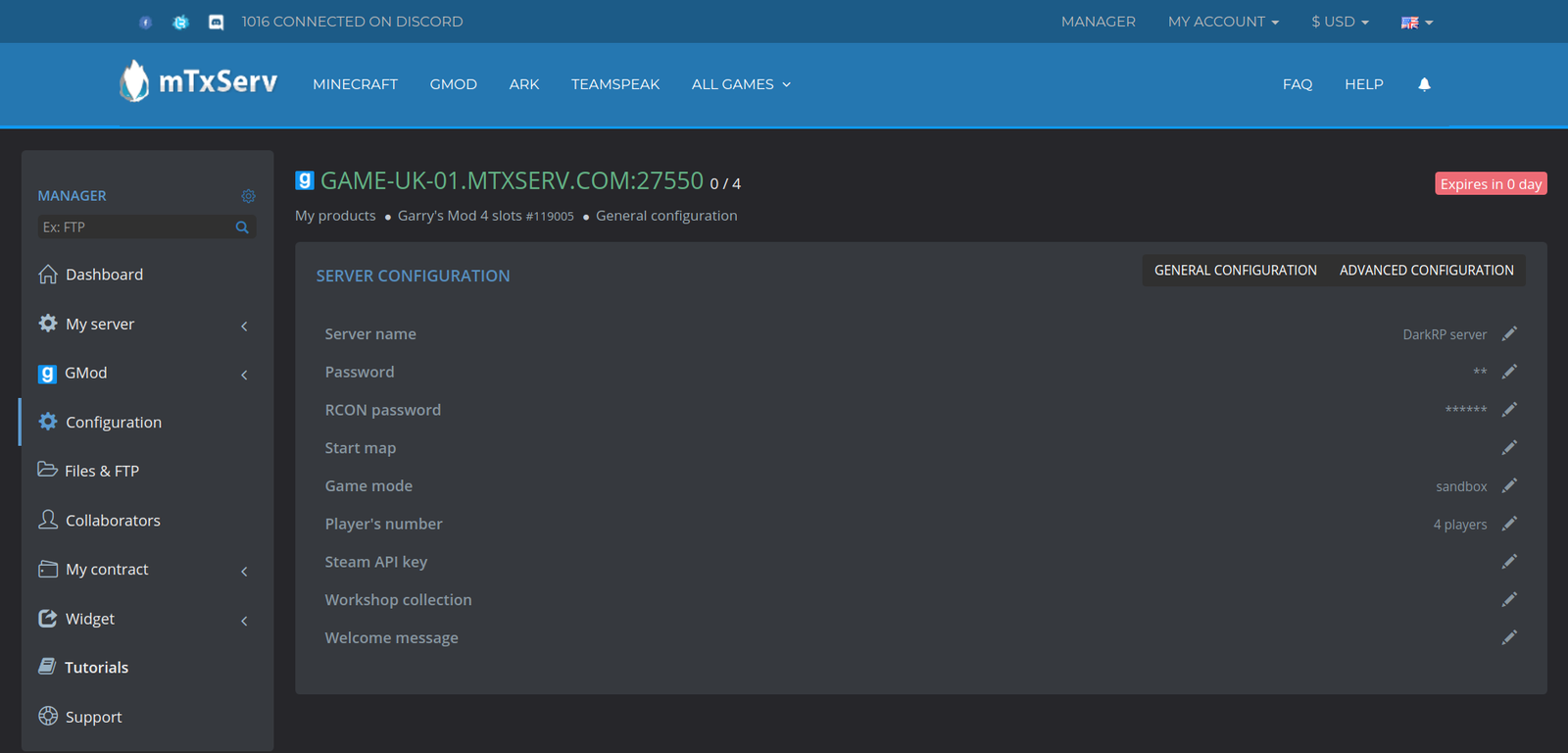Screen dimensions: 1568x753
Task: Click the DarkRP server name value
Action: [x=1445, y=334]
